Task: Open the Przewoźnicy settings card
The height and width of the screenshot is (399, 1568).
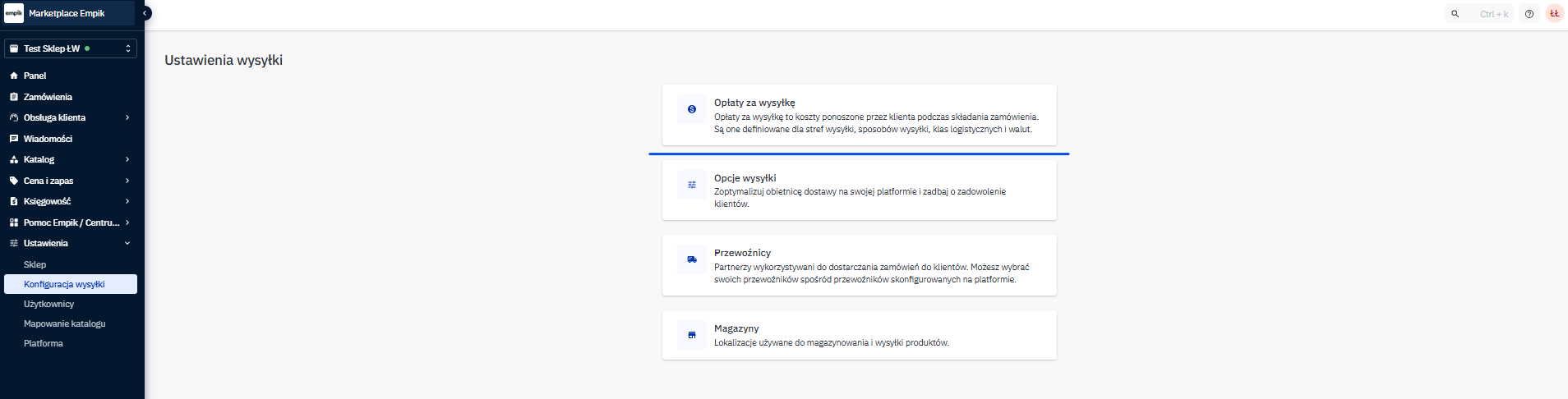Action: [859, 265]
